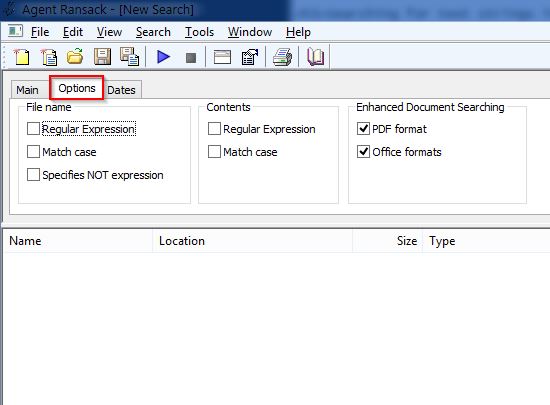Uncheck Office formats checkbox

[363, 152]
